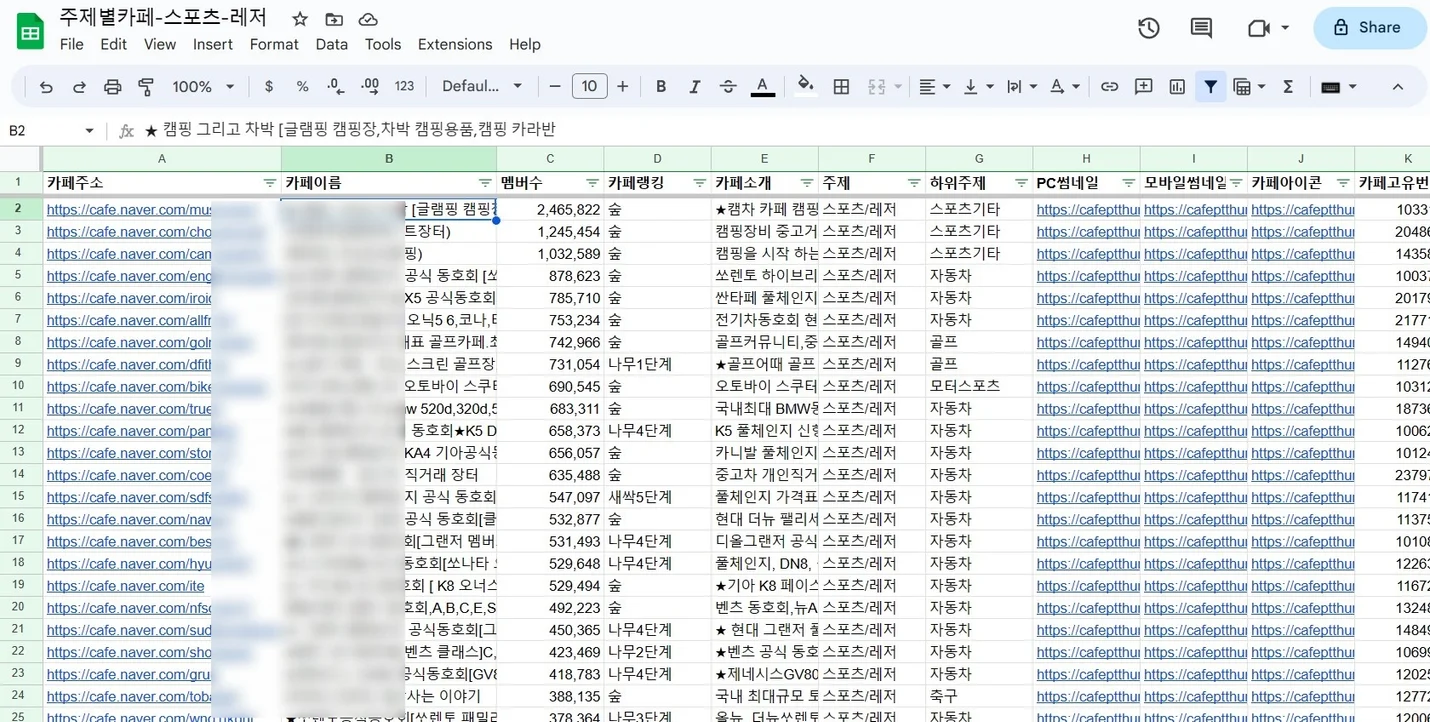This screenshot has width=1430, height=722.
Task: Move document with folder icon
Action: pyautogui.click(x=334, y=19)
